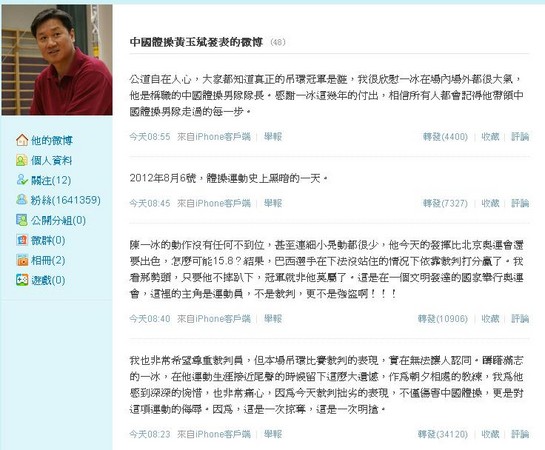Viewport: 545px width, 450px height.
Task: Click the following icon next to 關注(12)
Action: tap(22, 180)
